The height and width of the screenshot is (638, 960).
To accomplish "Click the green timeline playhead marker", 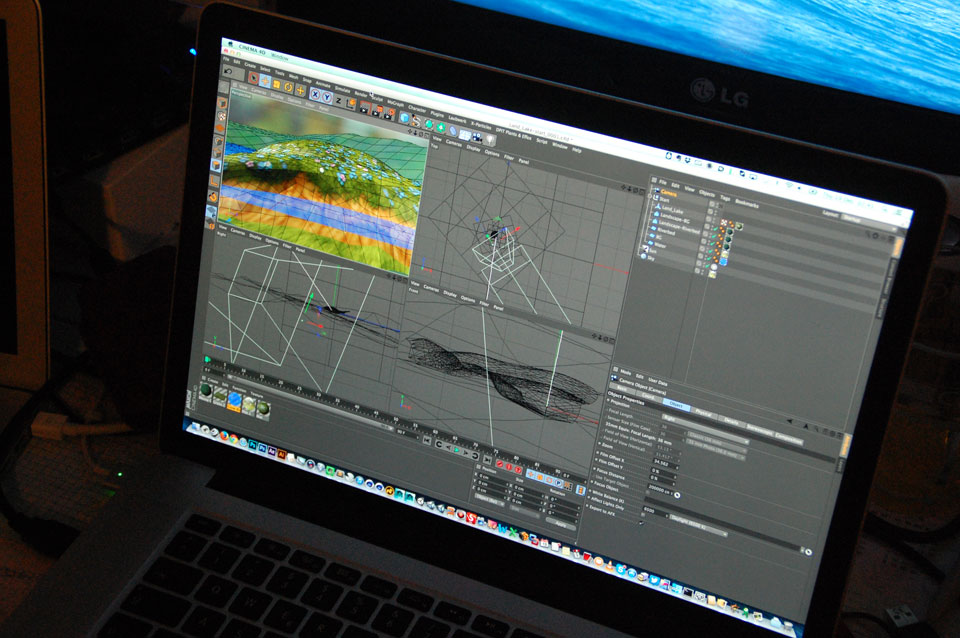I will coord(208,359).
